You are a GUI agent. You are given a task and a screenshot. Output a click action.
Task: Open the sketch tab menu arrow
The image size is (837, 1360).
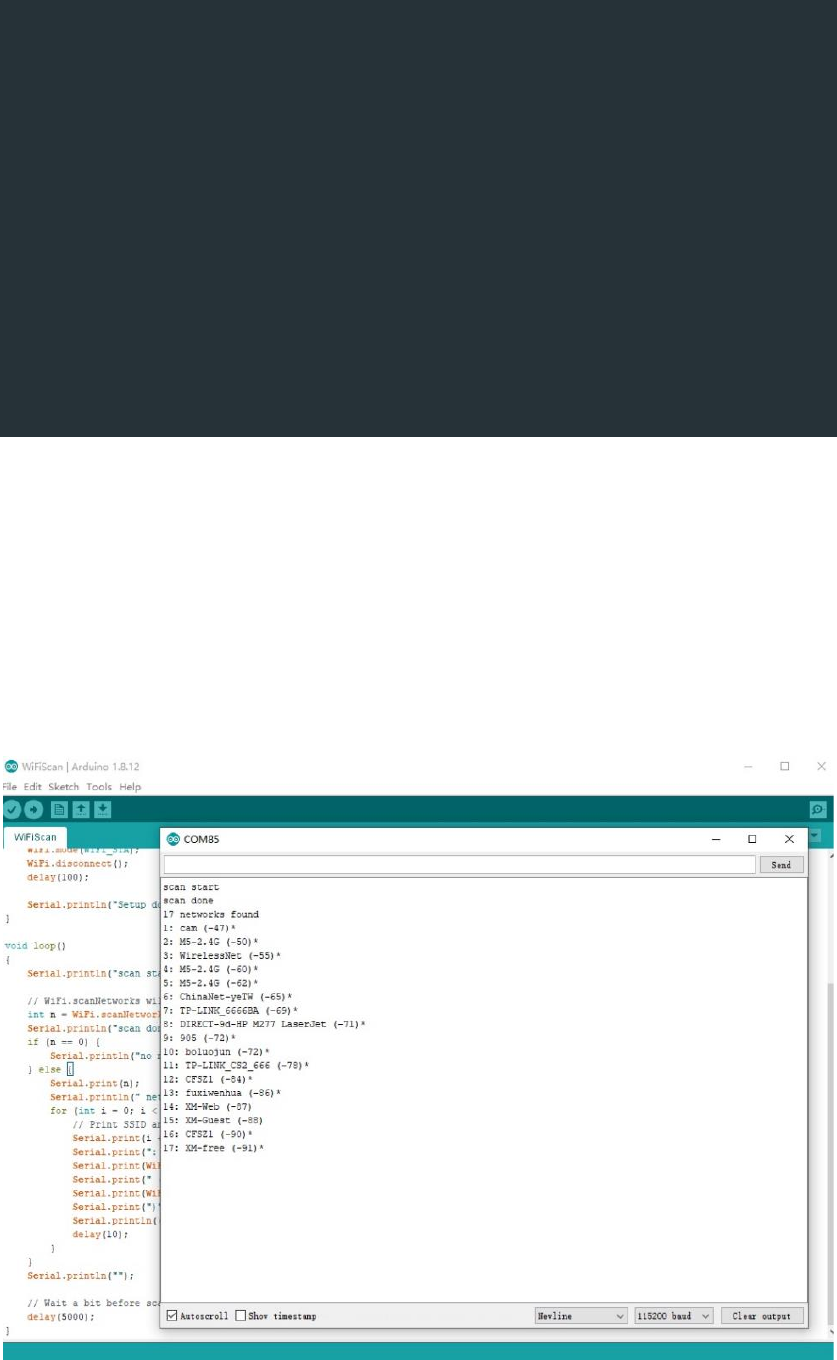(814, 836)
